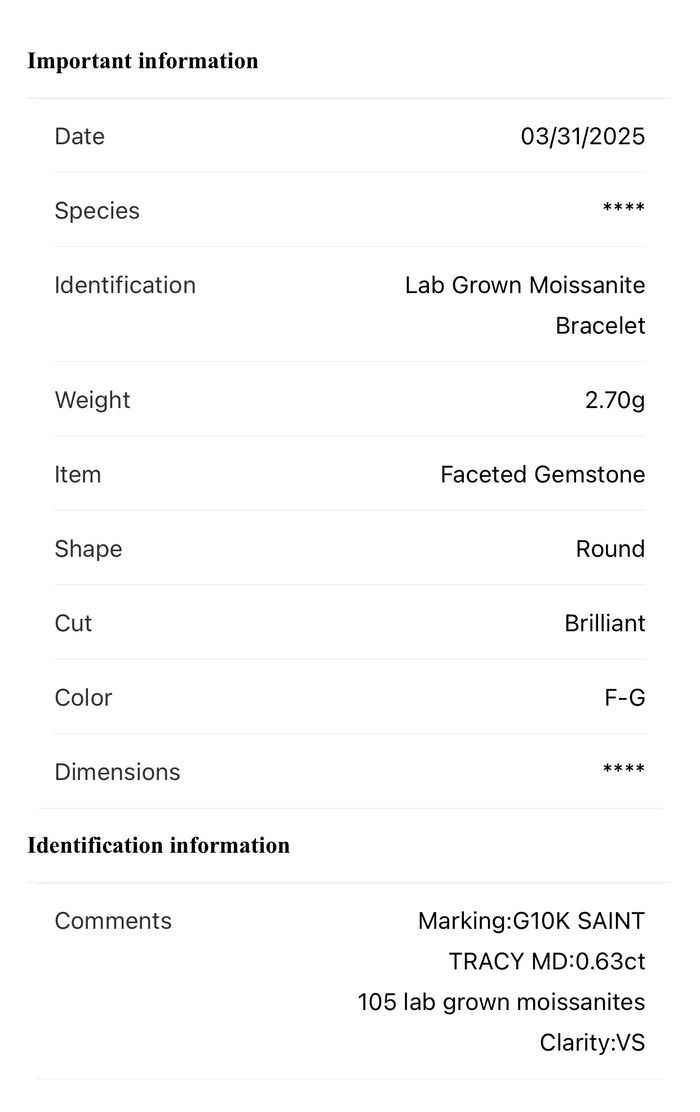Click the Identification field label
700x1112 pixels.
125,285
